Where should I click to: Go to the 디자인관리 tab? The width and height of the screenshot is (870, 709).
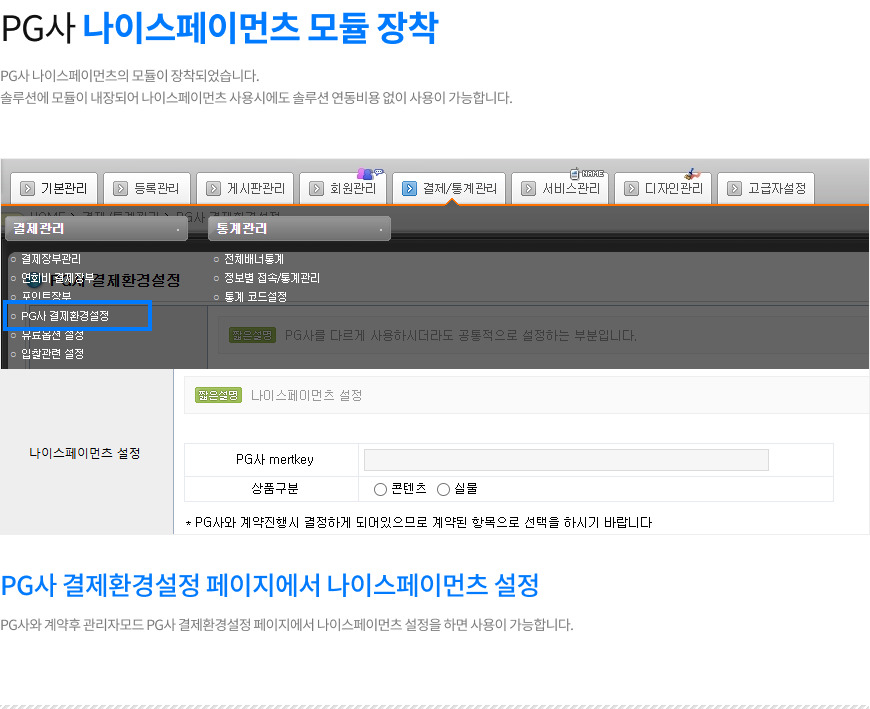(663, 189)
